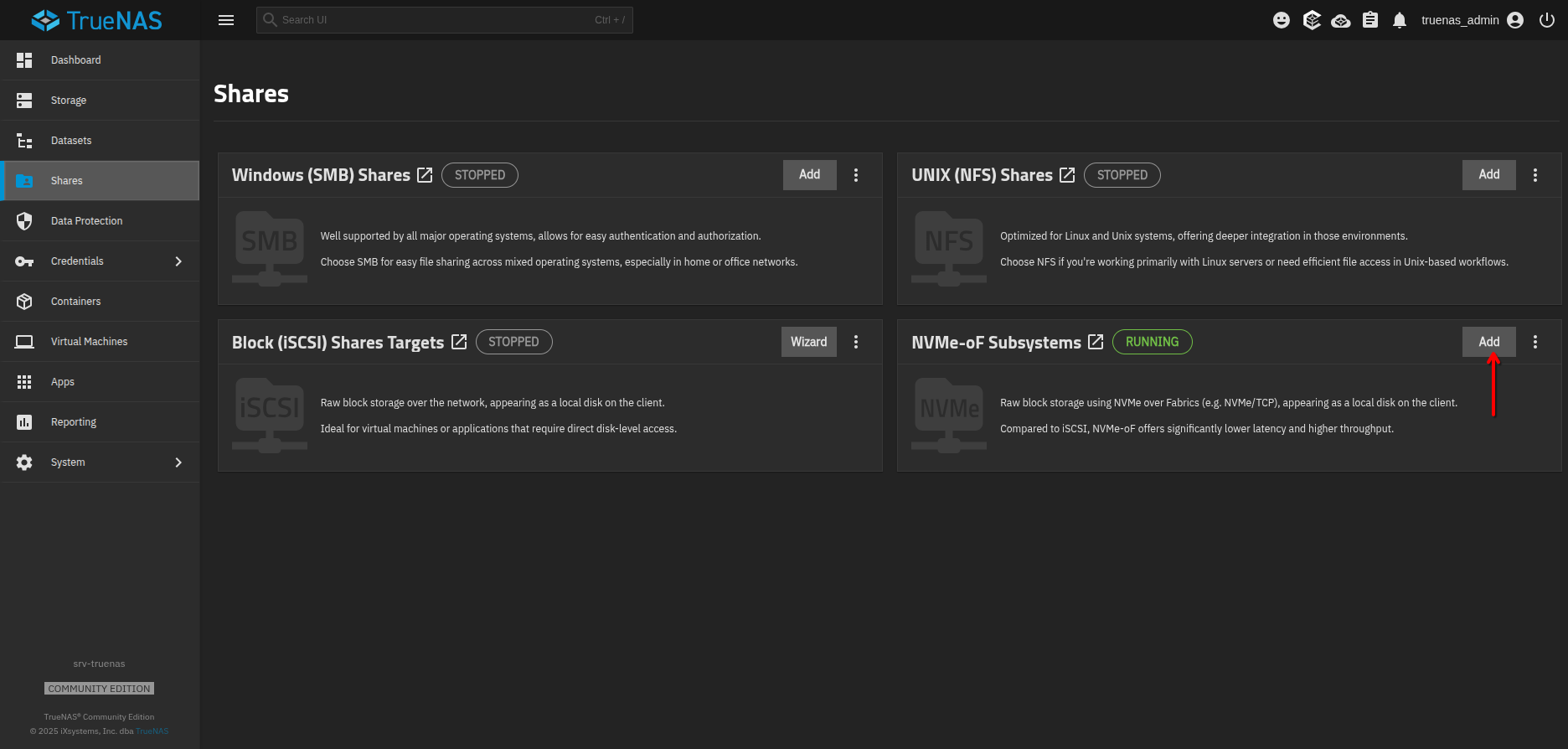
Task: Open Datasets in sidebar
Action: (100, 141)
